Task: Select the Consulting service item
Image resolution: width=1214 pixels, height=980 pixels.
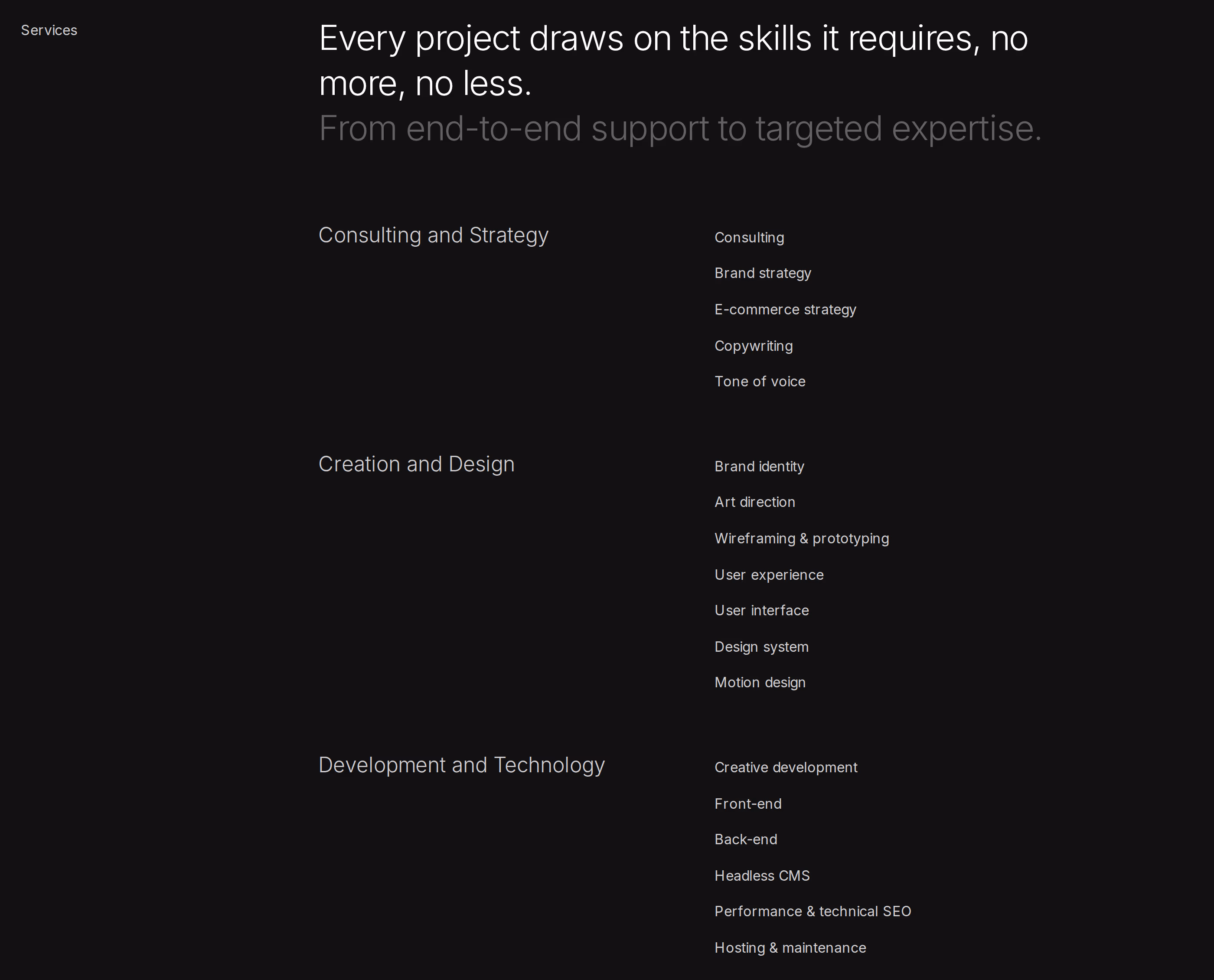Action: pyautogui.click(x=749, y=238)
